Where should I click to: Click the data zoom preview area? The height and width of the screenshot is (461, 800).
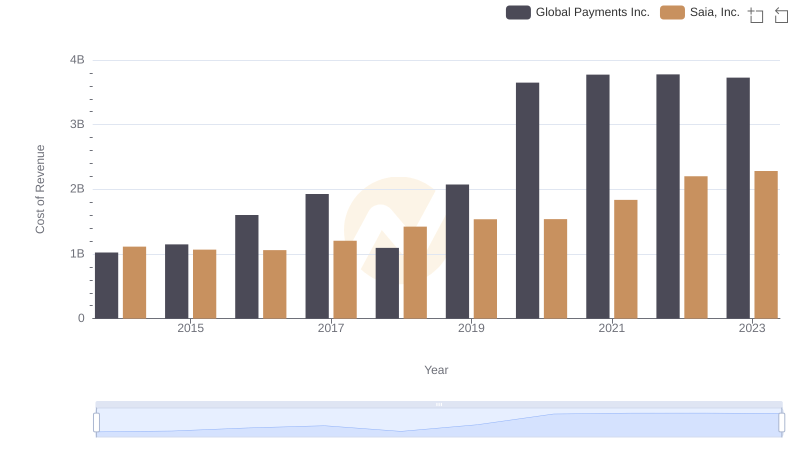point(439,423)
